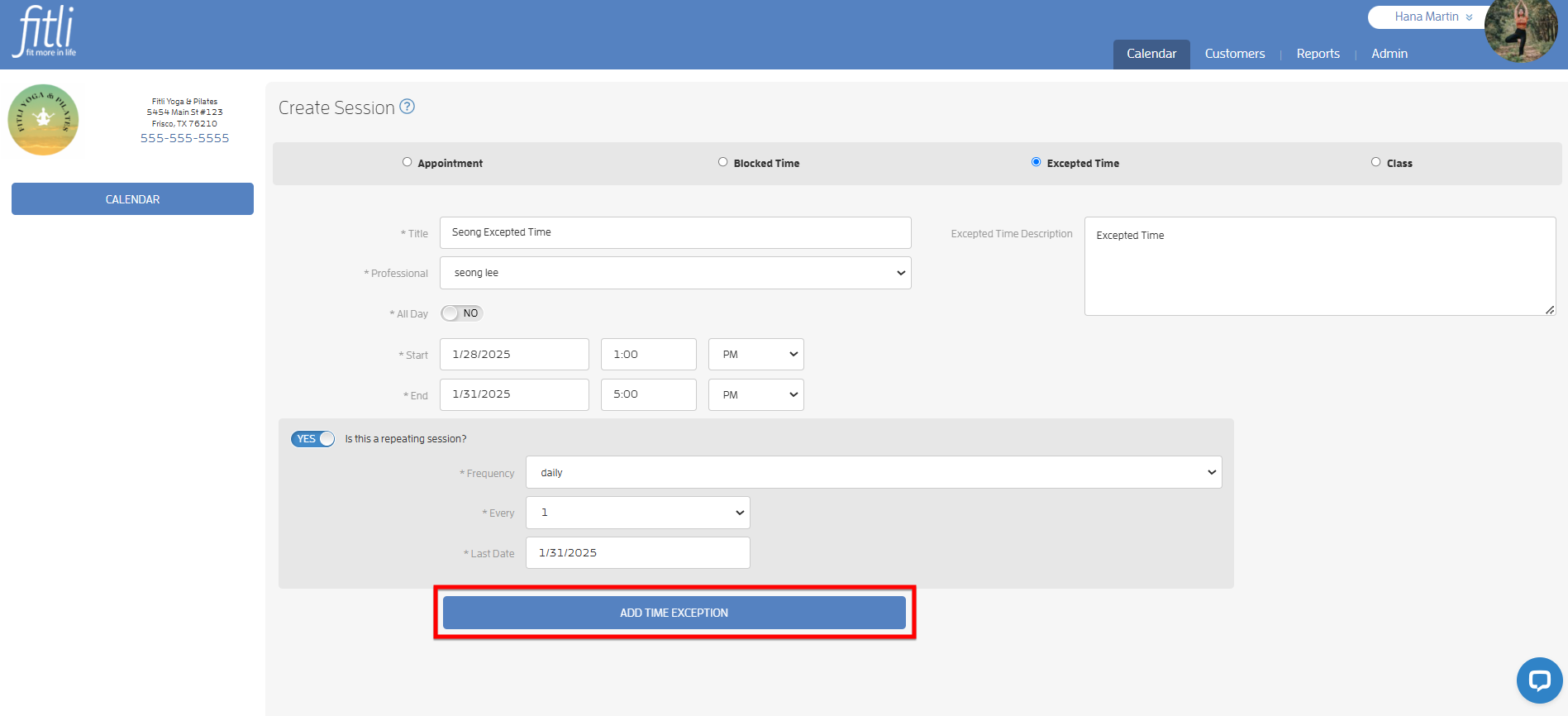This screenshot has height=716, width=1568.
Task: Click the Start time field 1:00
Action: pos(649,354)
